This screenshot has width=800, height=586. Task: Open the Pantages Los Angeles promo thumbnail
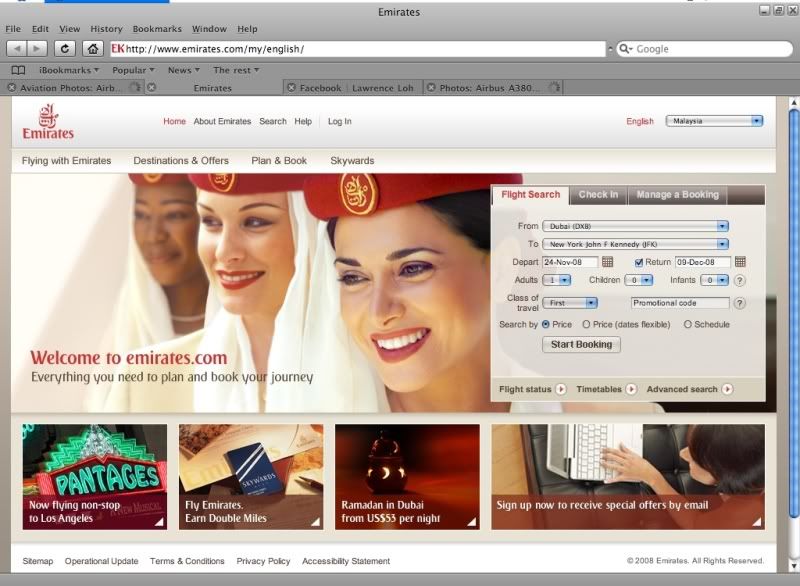coord(95,477)
